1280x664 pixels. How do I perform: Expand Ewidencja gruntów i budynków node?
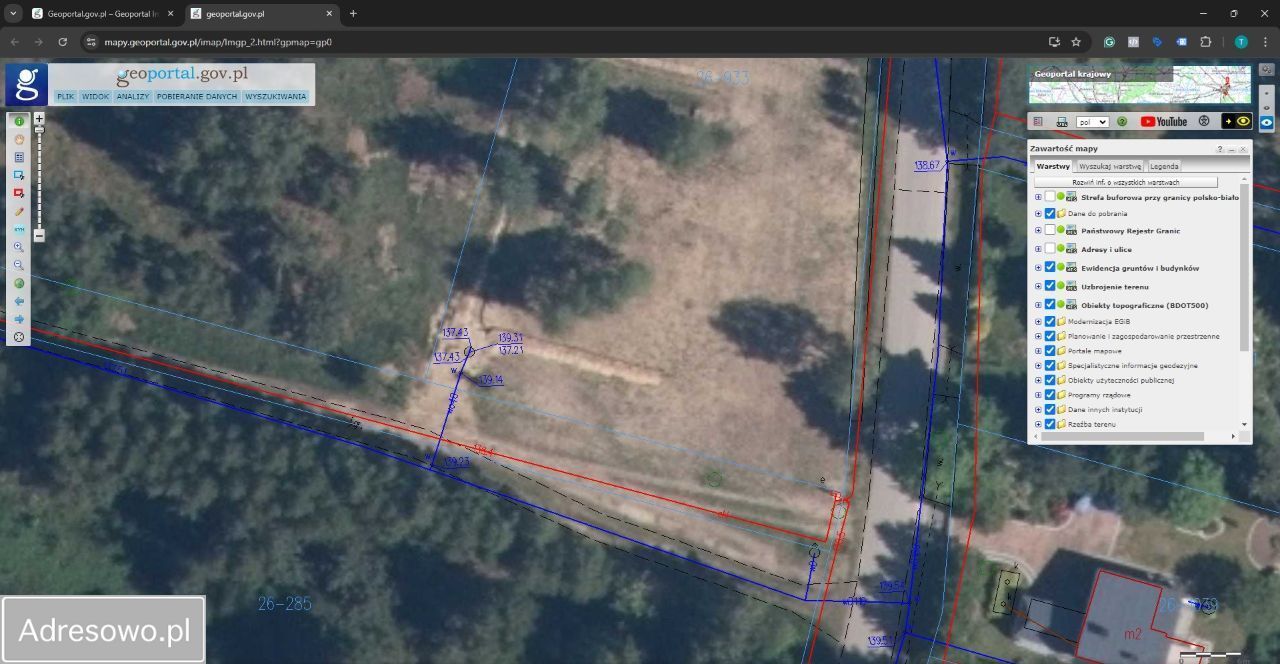(1038, 267)
